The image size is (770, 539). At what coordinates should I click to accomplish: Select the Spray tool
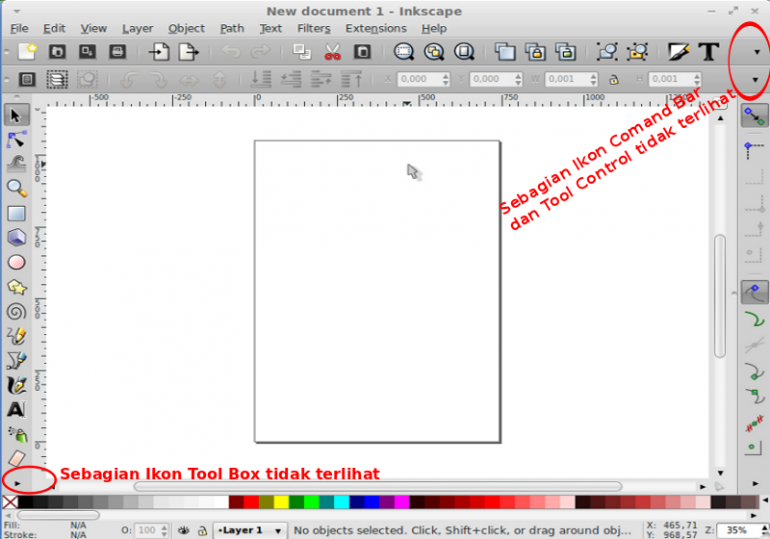coord(16,433)
